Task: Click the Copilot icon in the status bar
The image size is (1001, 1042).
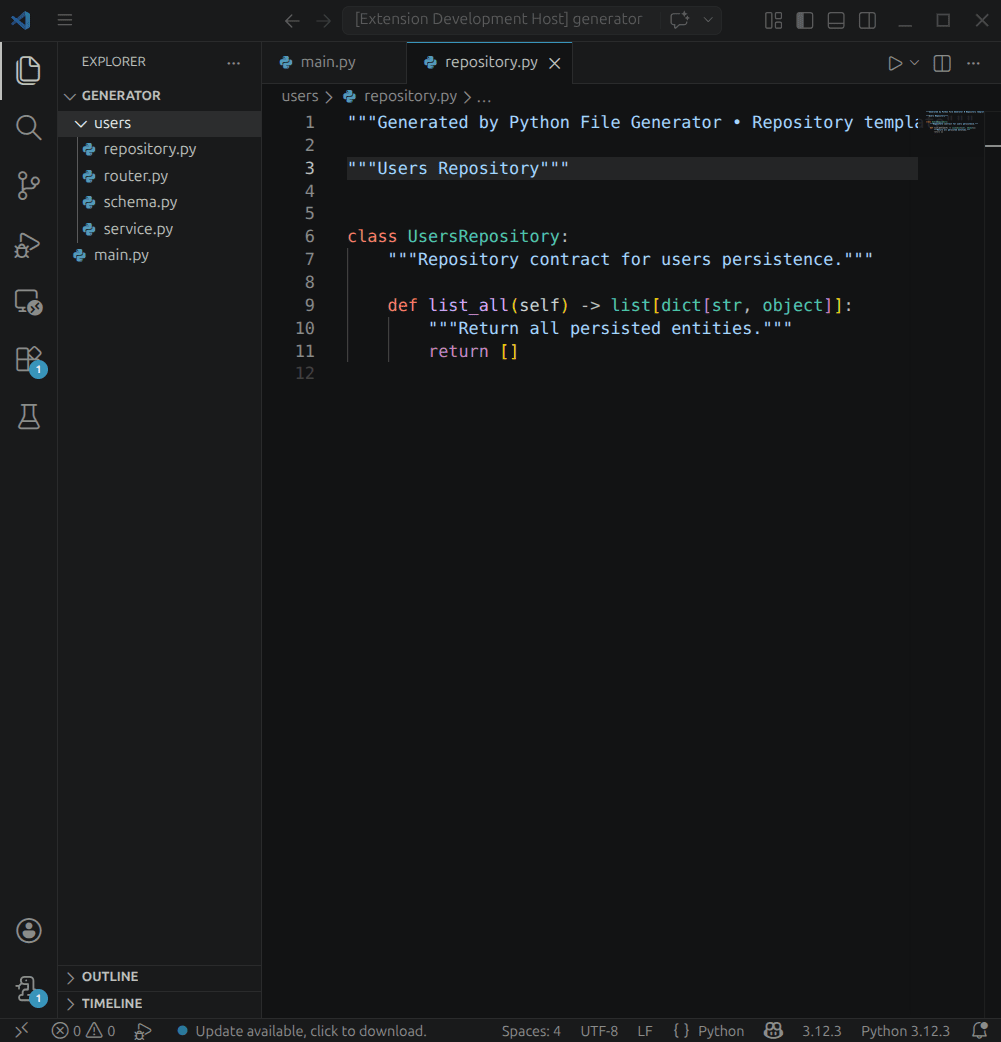Action: coord(773,1030)
